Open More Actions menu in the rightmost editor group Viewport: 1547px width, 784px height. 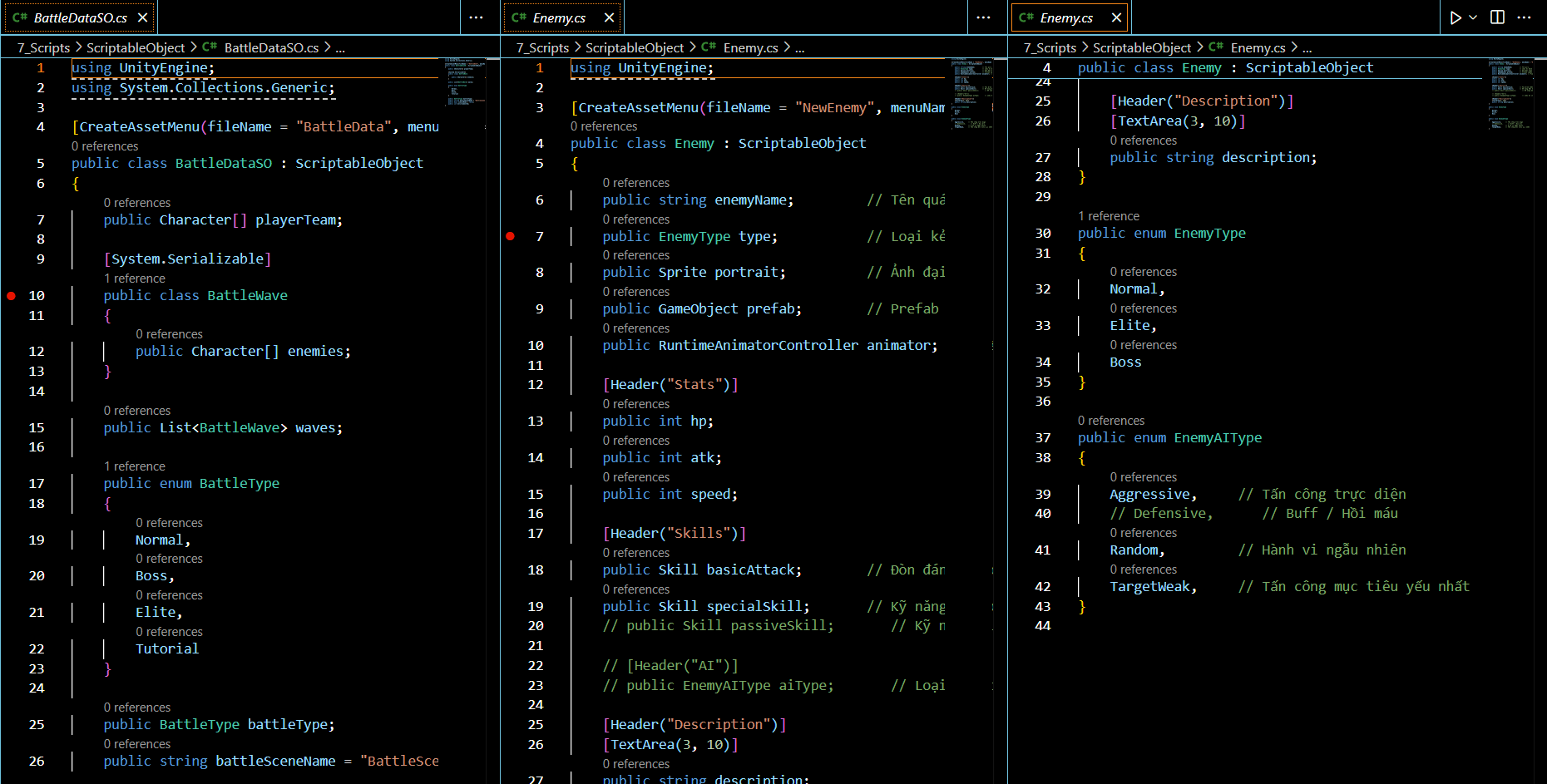[x=1524, y=17]
